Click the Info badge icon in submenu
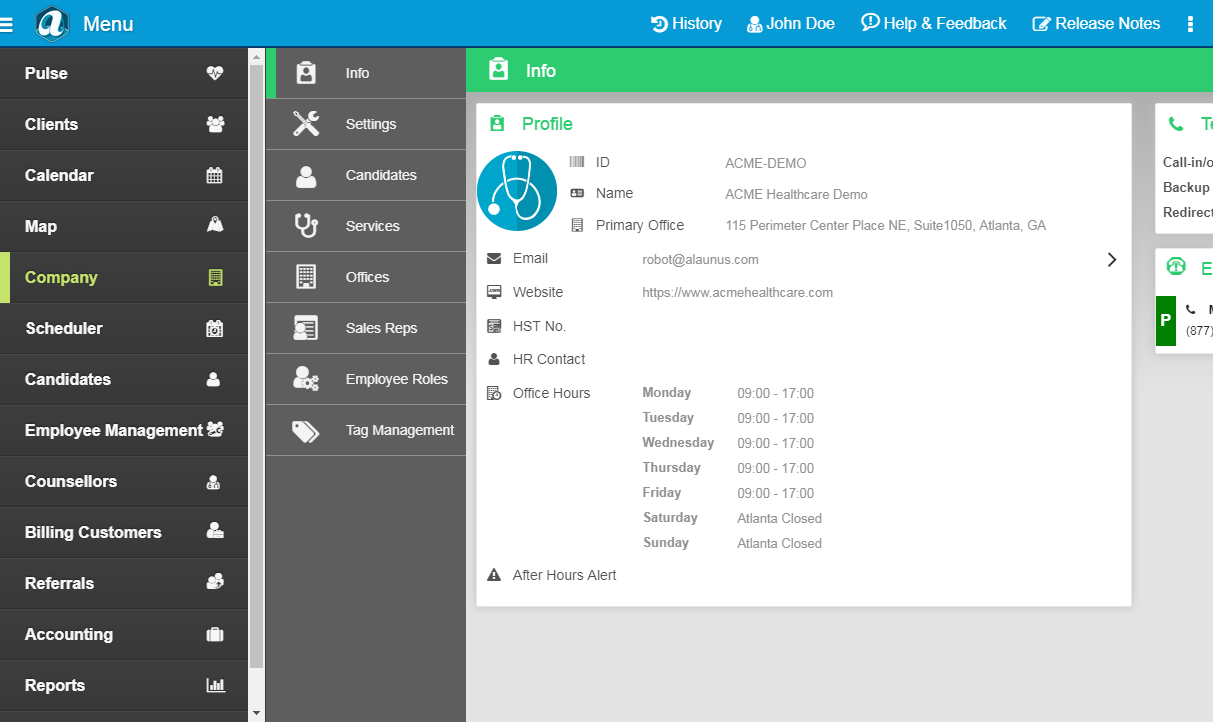Viewport: 1213px width, 722px height. pos(306,72)
